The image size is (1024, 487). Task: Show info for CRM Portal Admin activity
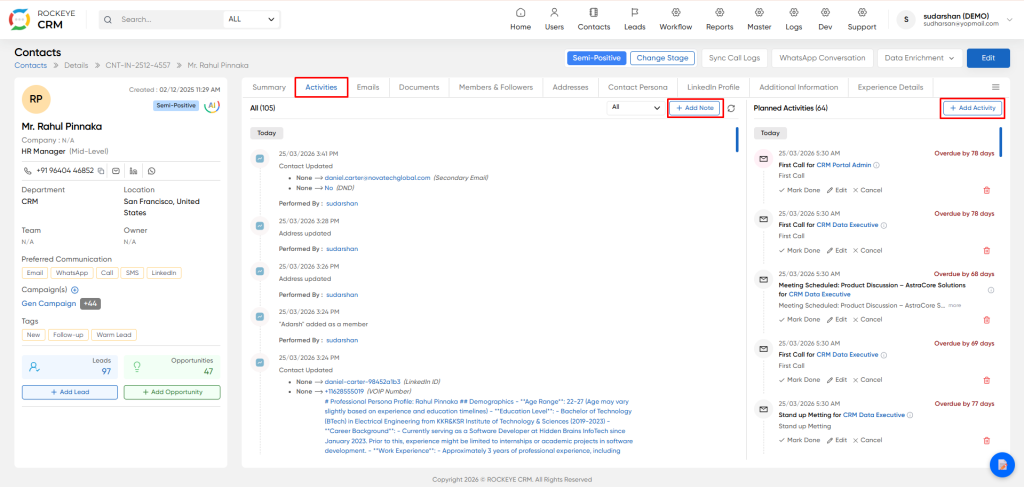(876, 165)
